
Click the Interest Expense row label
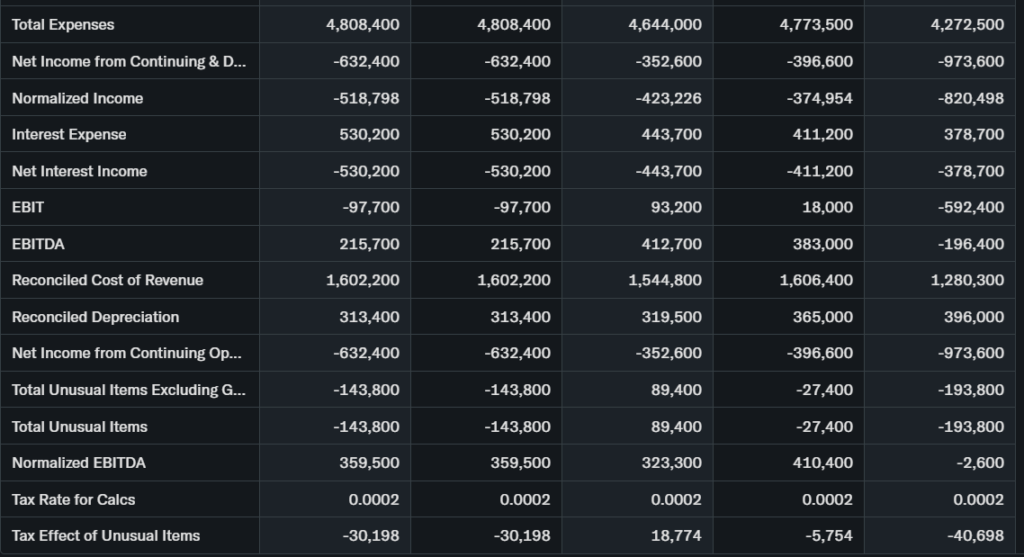click(x=69, y=134)
